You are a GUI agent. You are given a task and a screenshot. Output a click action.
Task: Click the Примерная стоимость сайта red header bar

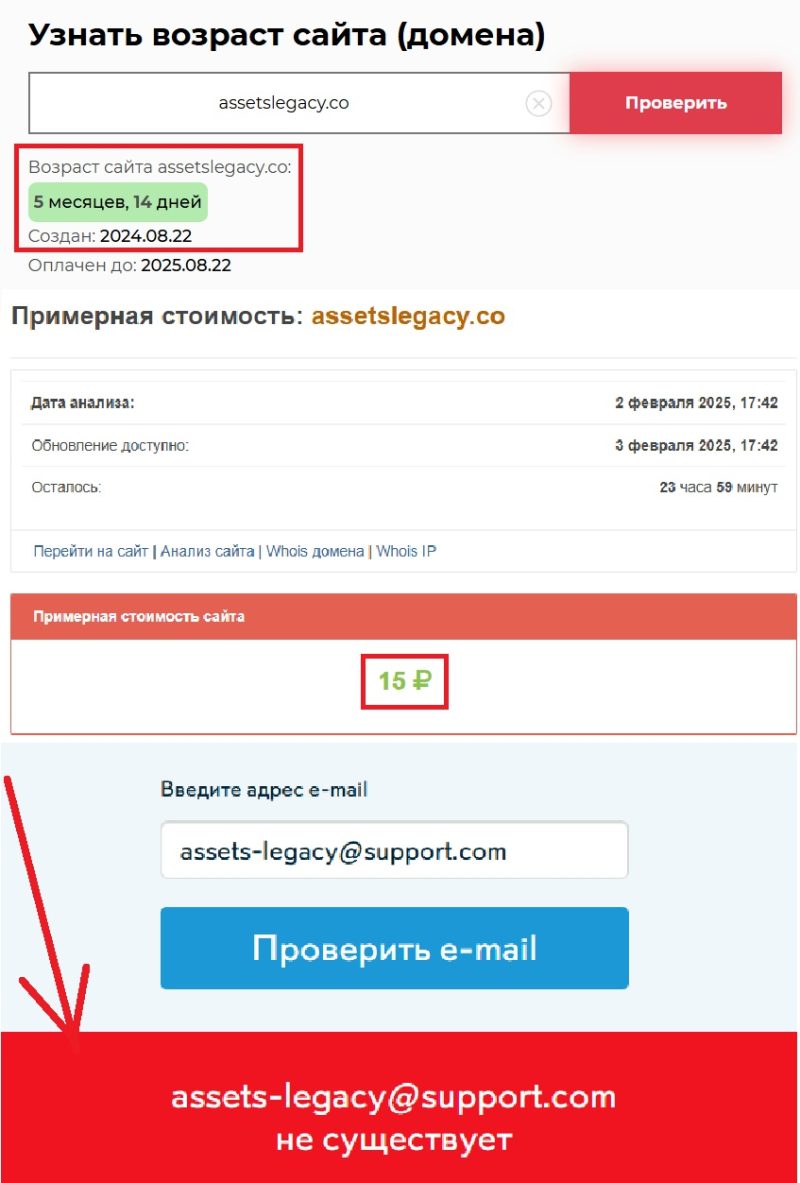[x=404, y=616]
